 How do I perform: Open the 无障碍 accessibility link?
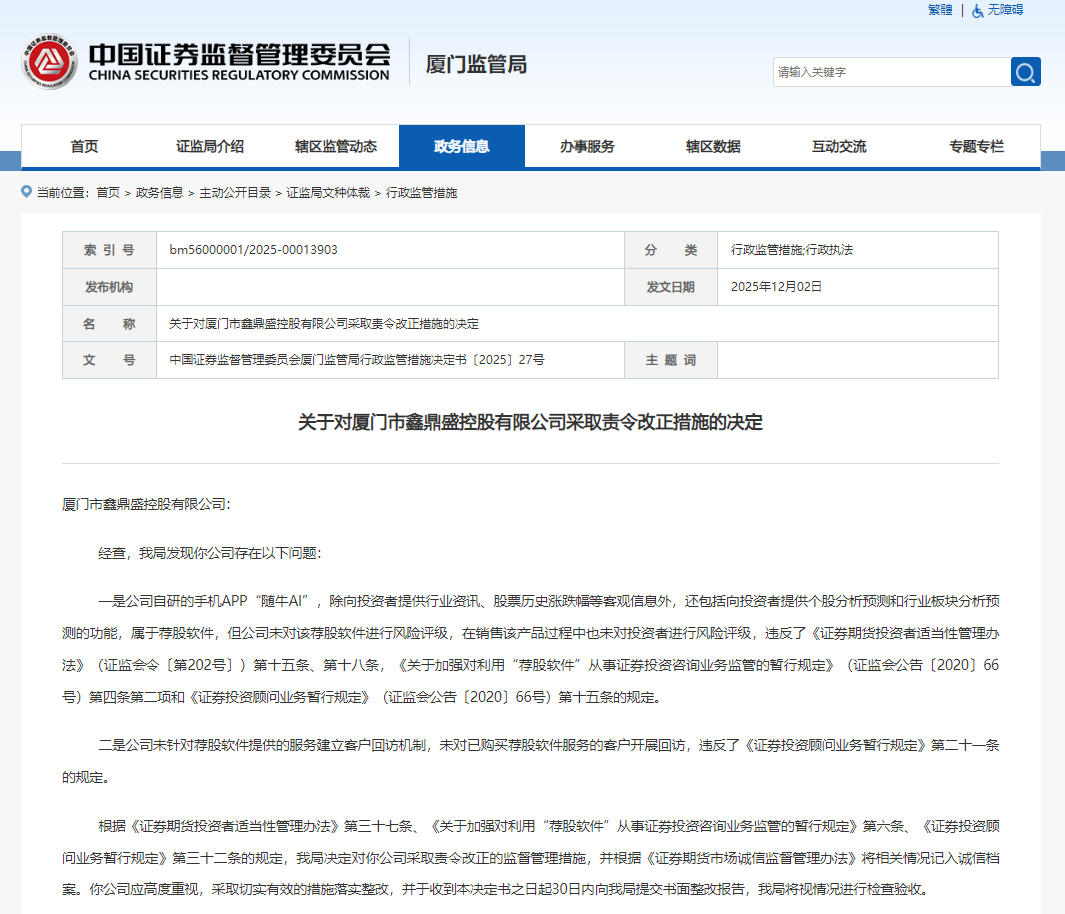[x=1005, y=10]
